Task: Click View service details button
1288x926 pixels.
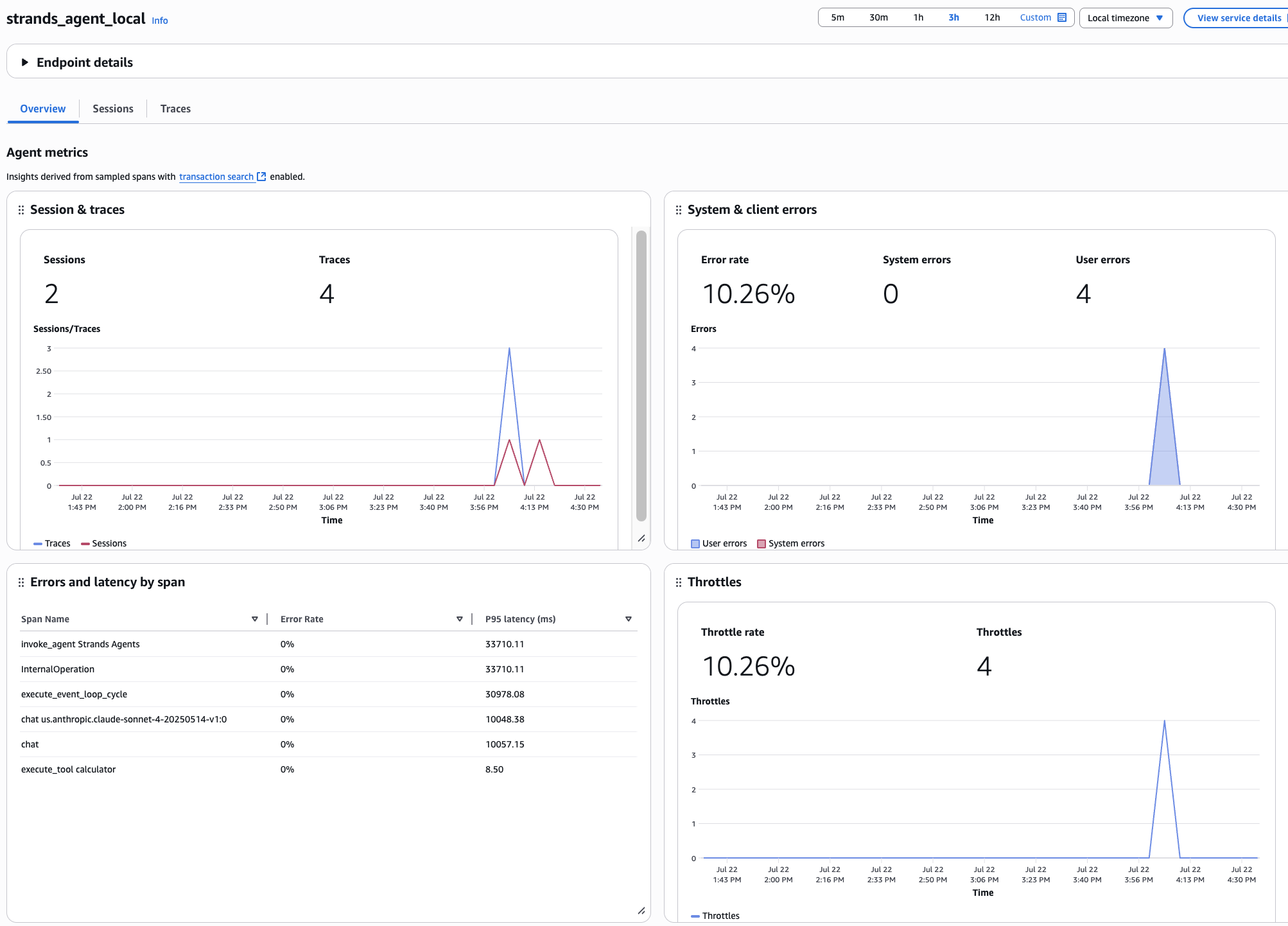Action: coord(1238,18)
